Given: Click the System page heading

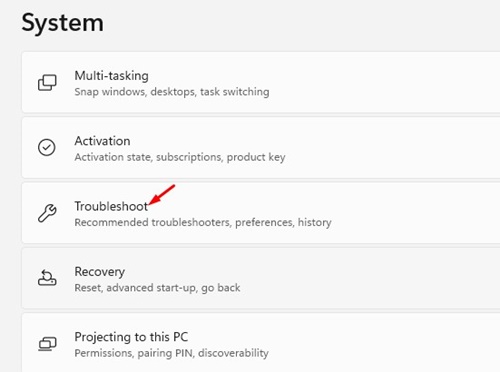Looking at the screenshot, I should click(62, 23).
